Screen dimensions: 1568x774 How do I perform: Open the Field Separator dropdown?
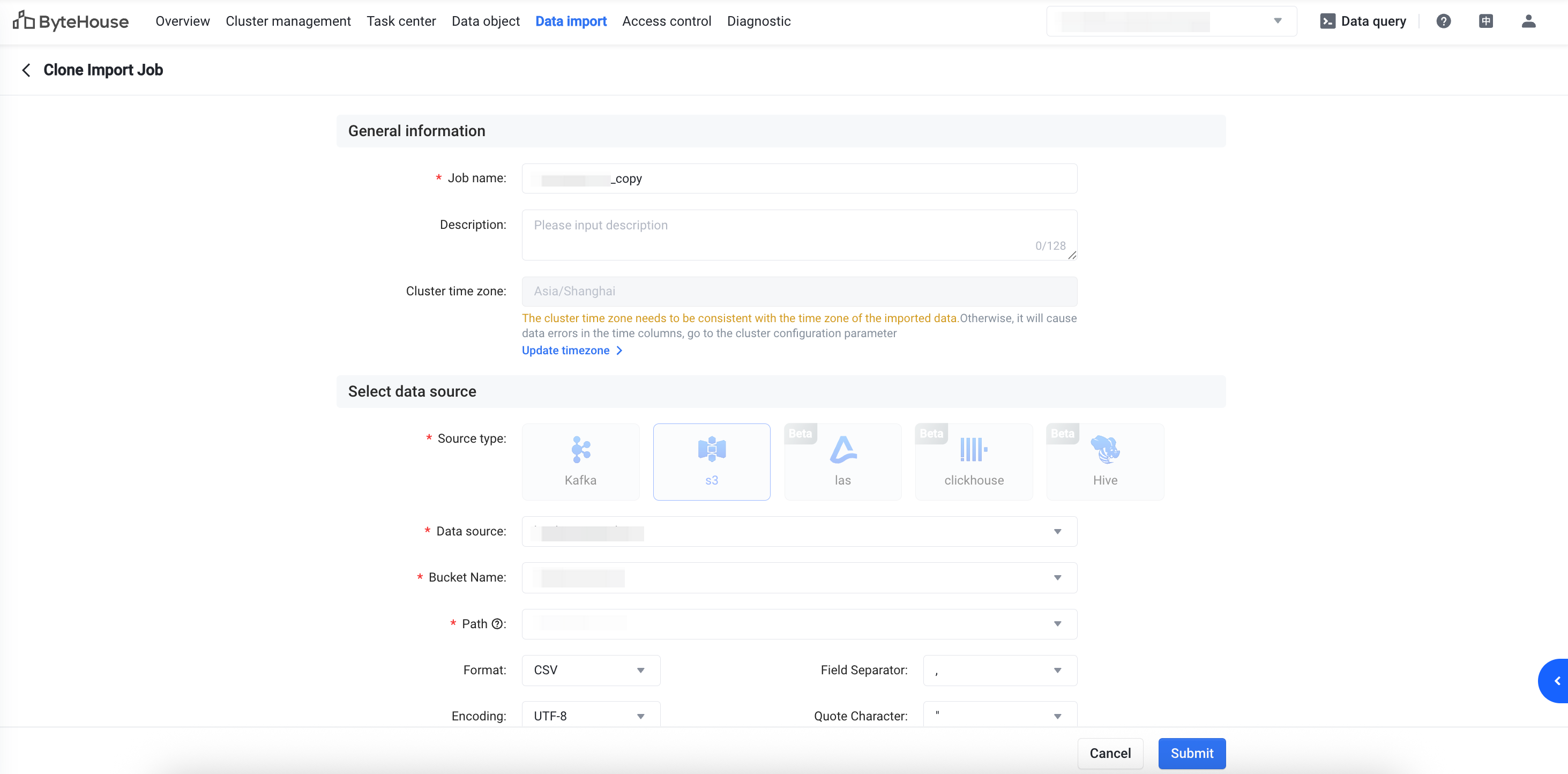coord(999,670)
